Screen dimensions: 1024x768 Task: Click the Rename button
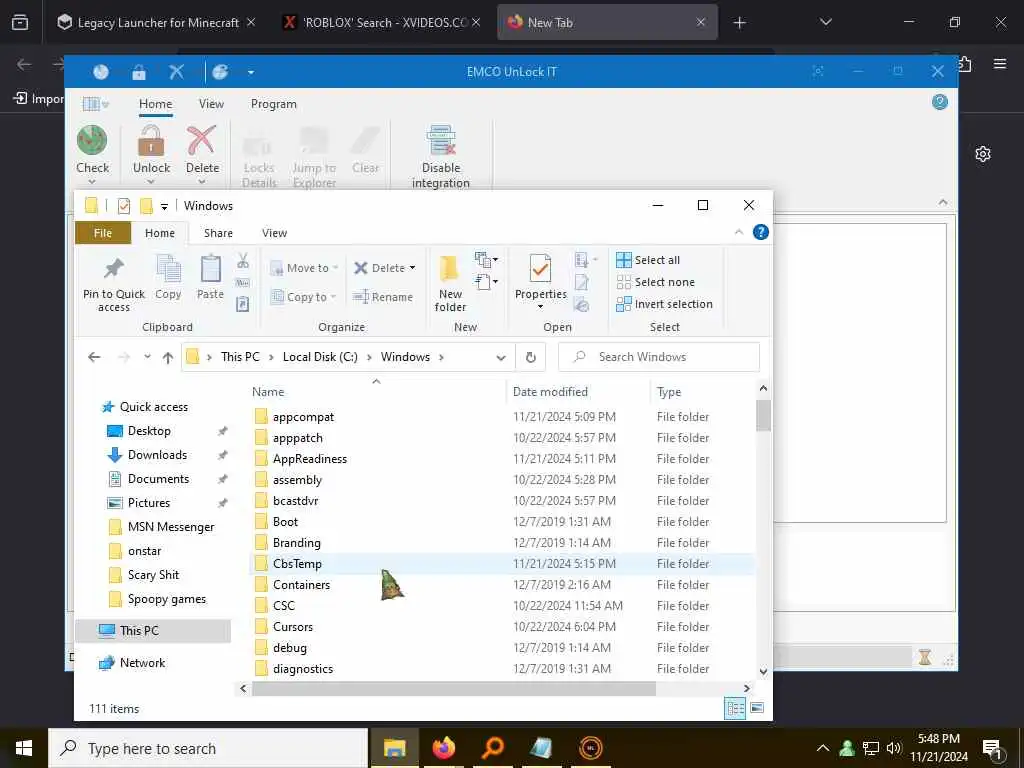point(383,297)
